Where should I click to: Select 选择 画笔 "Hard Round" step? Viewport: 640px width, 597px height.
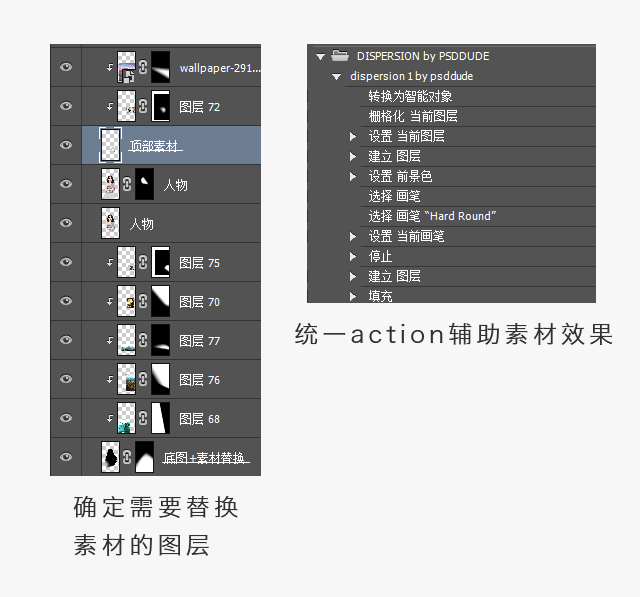pos(432,216)
